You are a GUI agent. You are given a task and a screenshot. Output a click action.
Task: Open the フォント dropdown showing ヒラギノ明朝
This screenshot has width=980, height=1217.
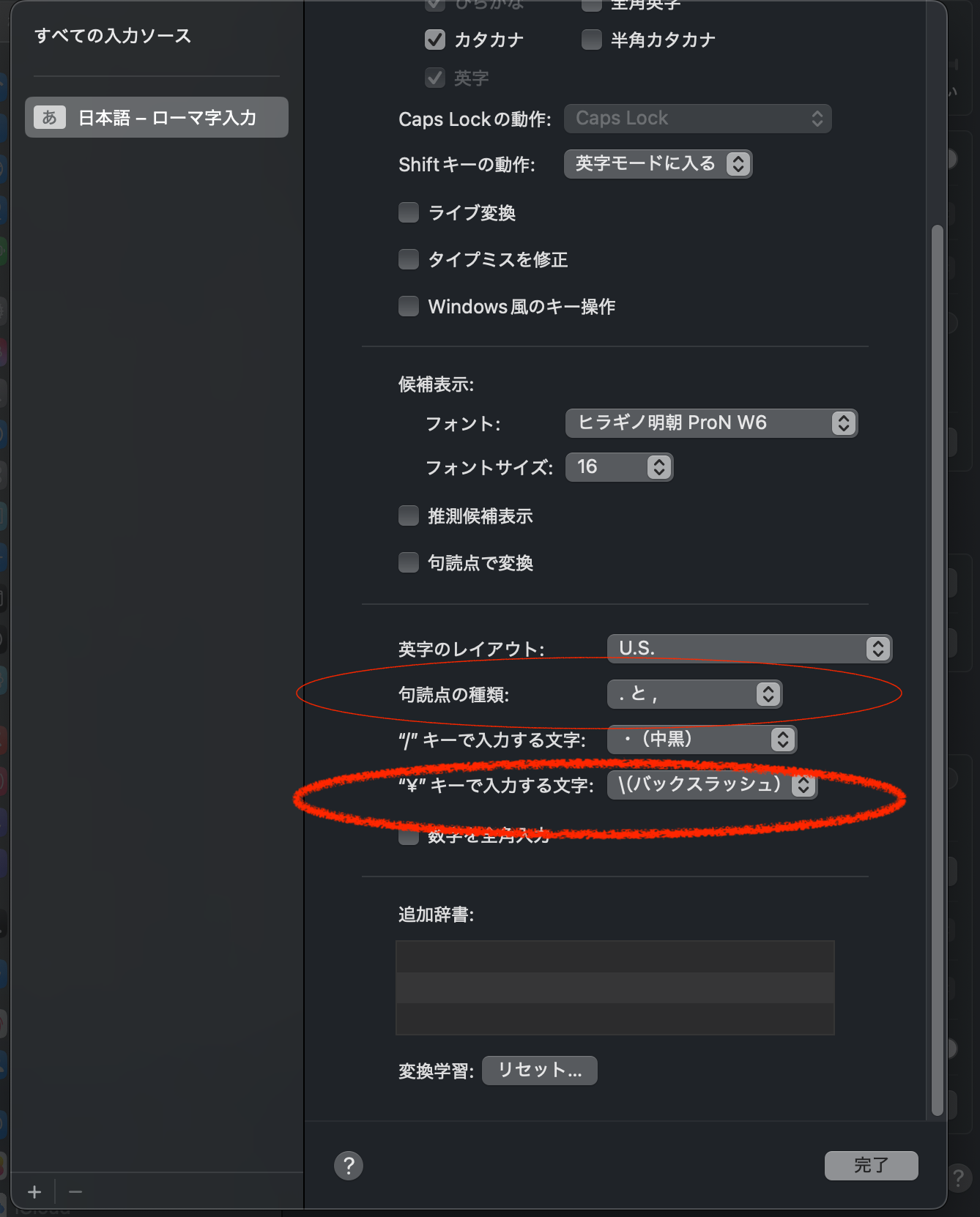click(x=711, y=423)
